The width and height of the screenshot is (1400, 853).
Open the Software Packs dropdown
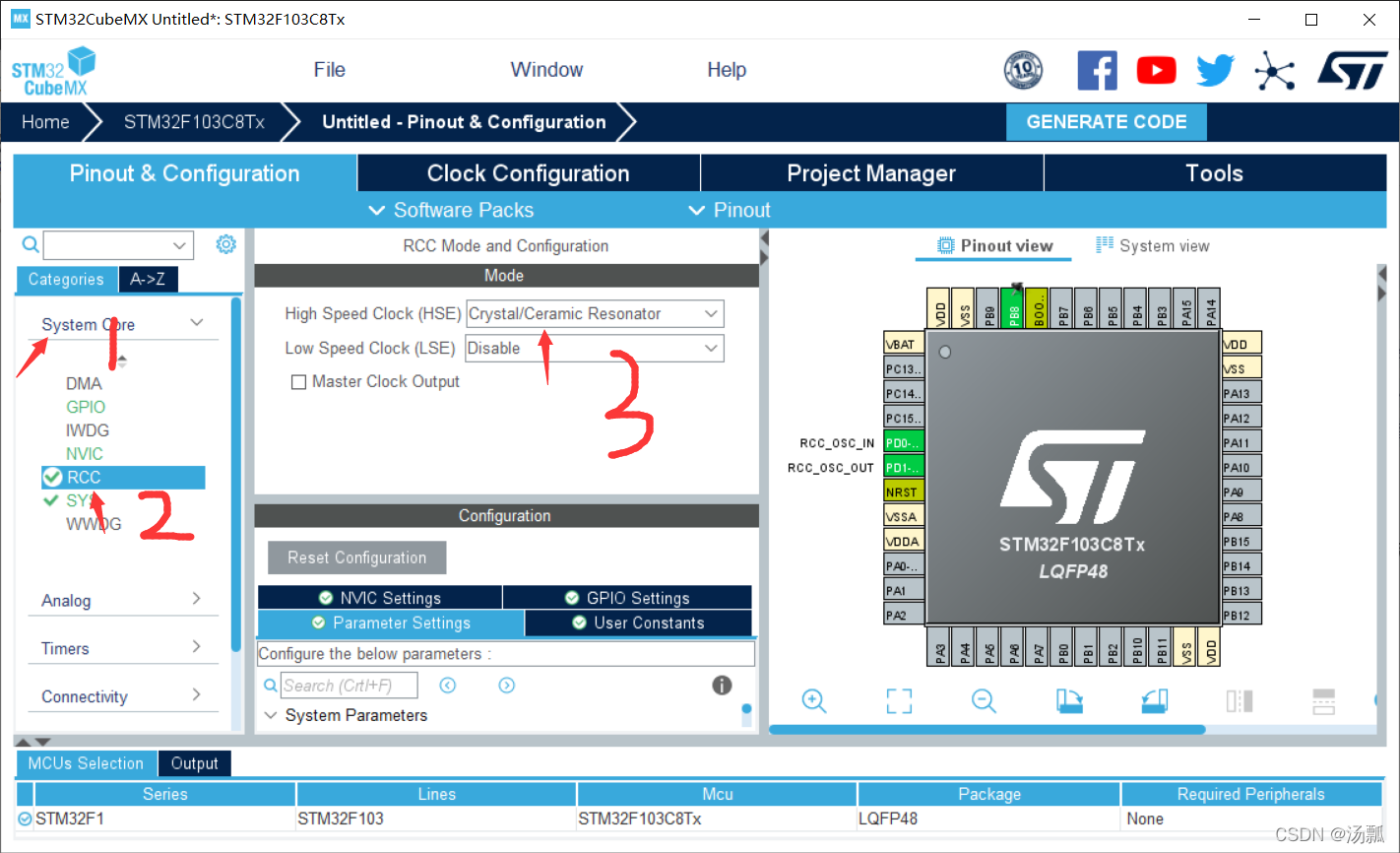click(451, 210)
